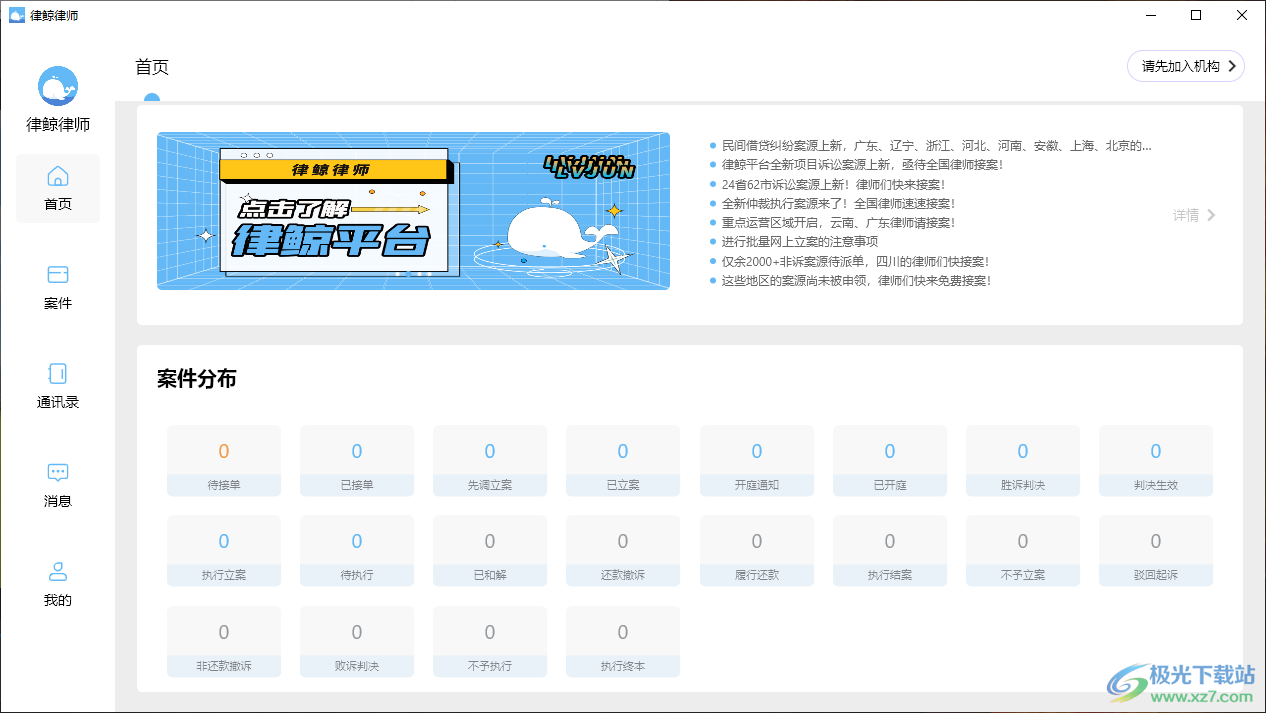
Task: Open the 我的 profile icon
Action: (x=57, y=584)
